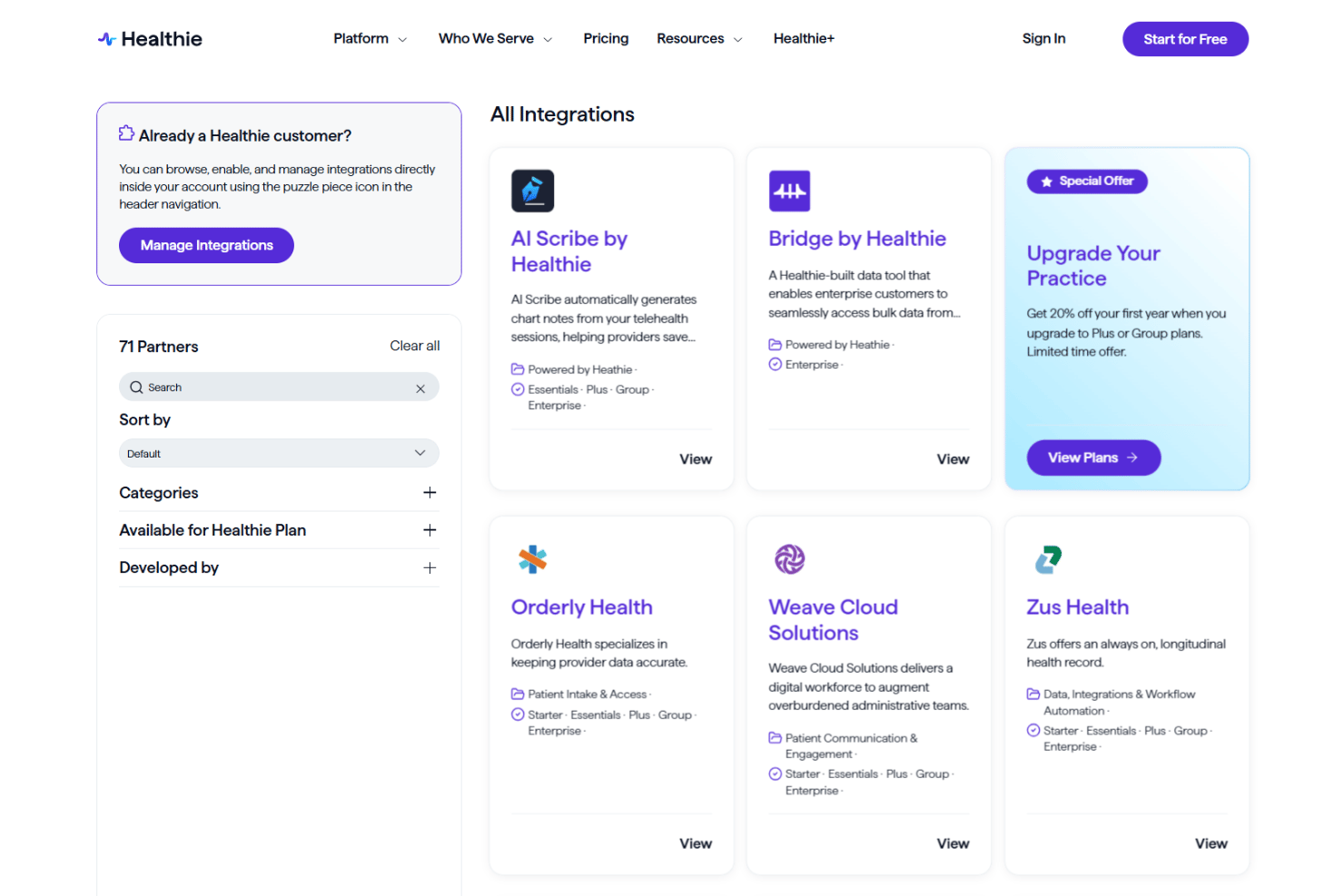
Task: Open the Weave Cloud Solutions title
Action: coord(833,620)
